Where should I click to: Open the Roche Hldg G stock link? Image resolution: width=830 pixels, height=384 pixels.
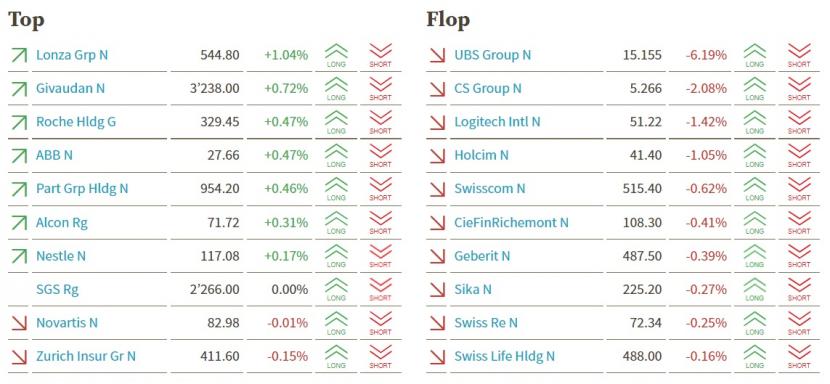[76, 122]
